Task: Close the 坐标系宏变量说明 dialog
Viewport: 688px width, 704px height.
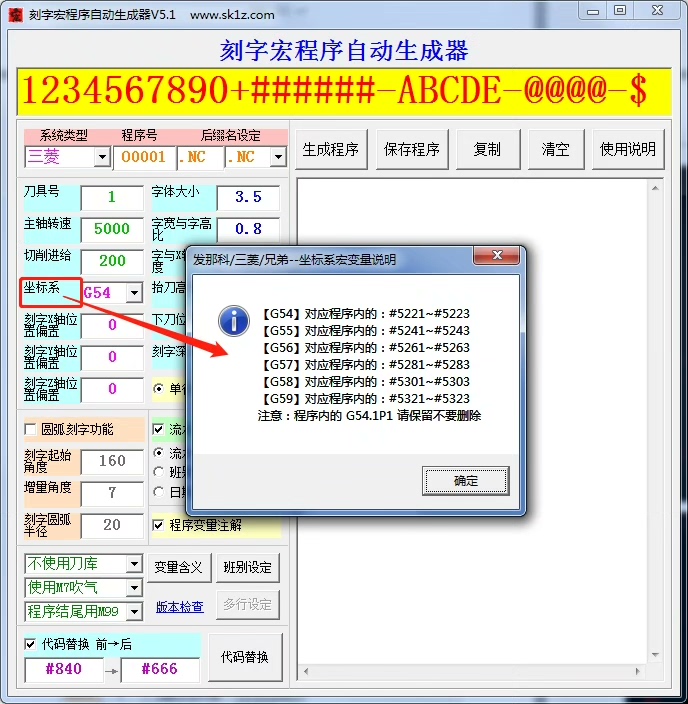Action: (496, 255)
